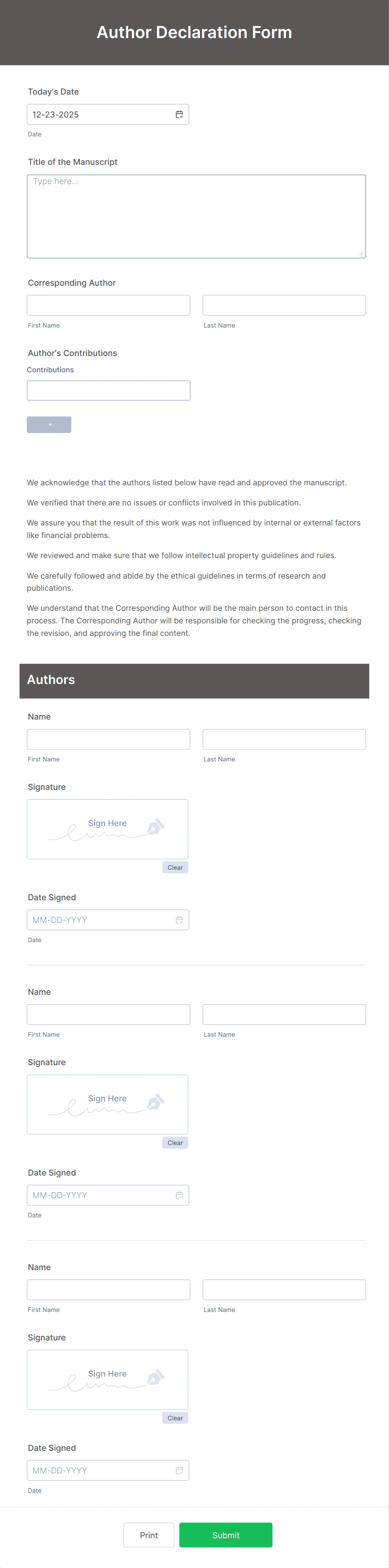The height and width of the screenshot is (1568, 389).
Task: Click the plus icon under Contributions
Action: 49,424
